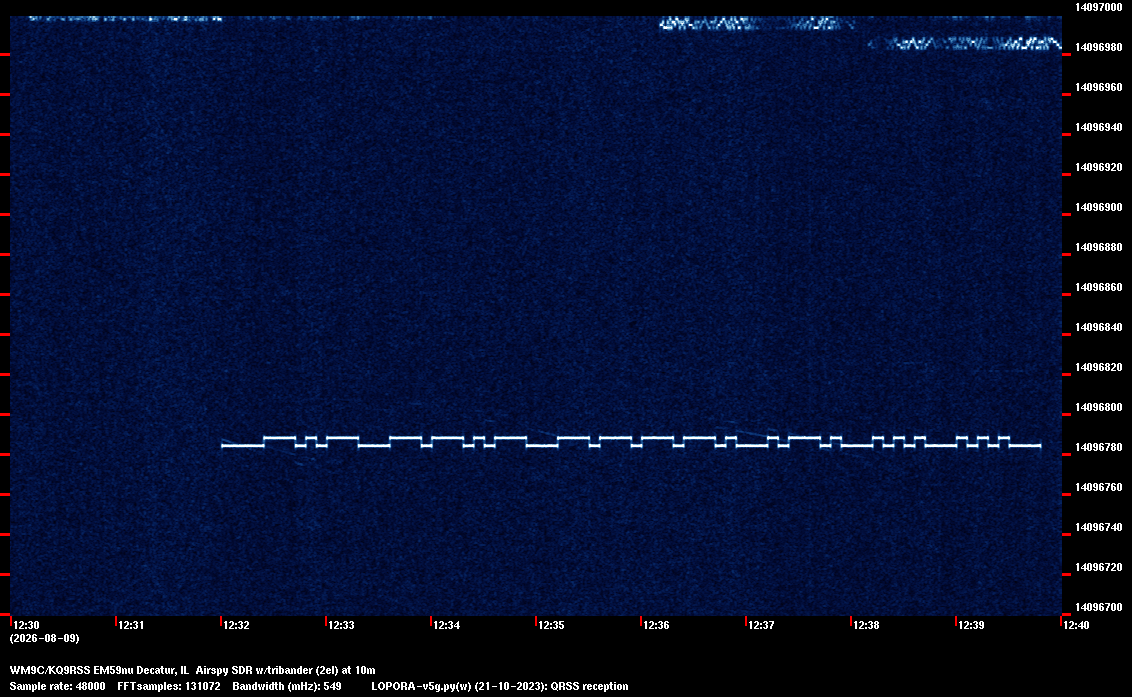Viewport: 1132px width, 697px height.
Task: Click the 14096700 frequency label
Action: coord(1099,607)
